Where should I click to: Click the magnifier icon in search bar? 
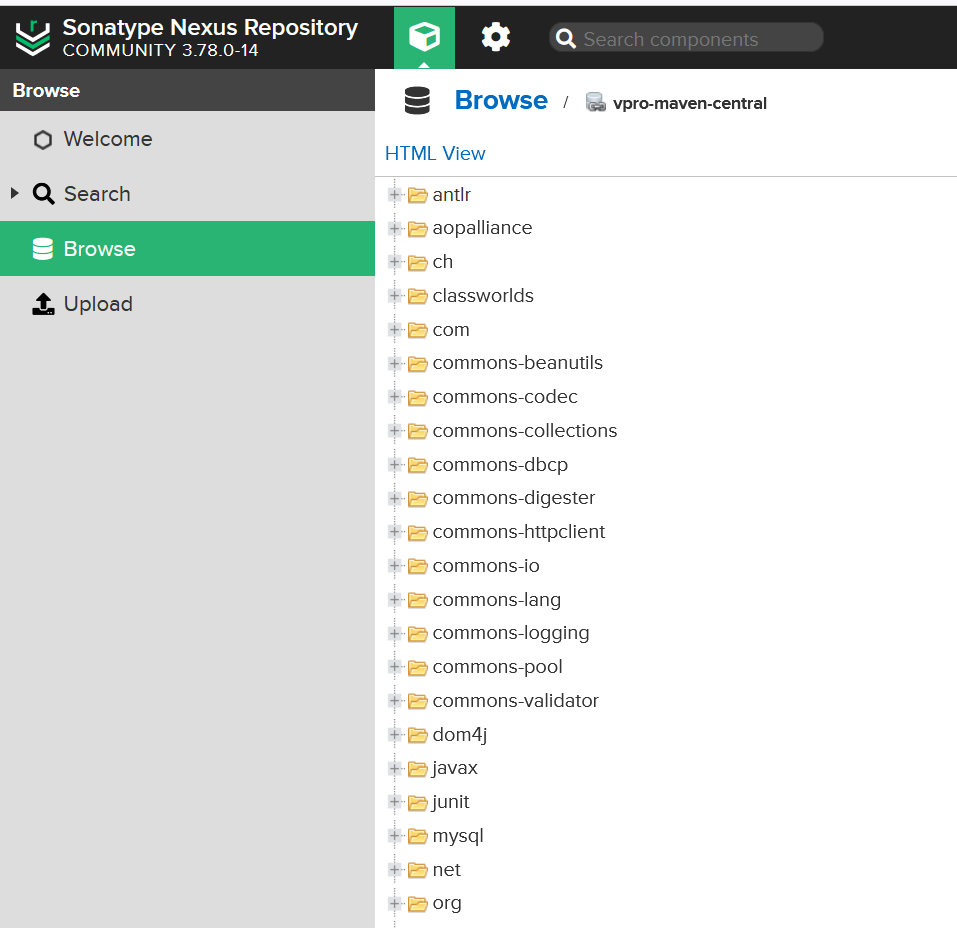click(566, 38)
